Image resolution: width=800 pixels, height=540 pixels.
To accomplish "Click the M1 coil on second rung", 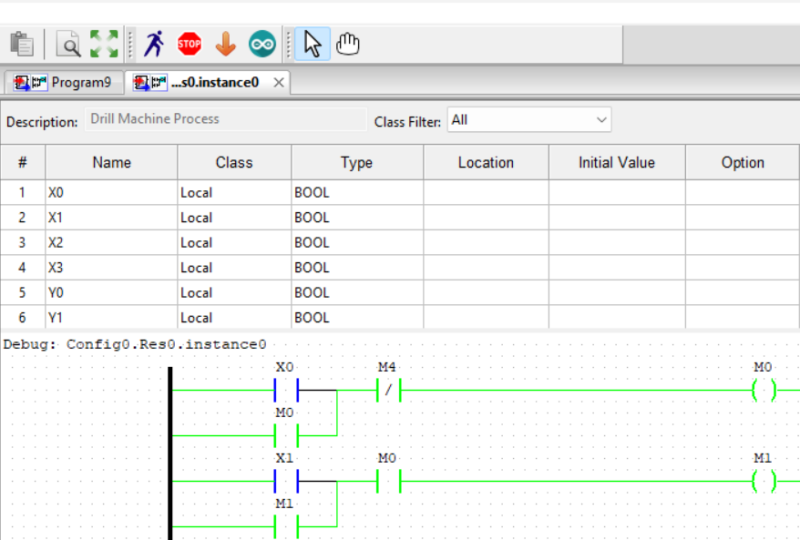I will click(x=764, y=481).
